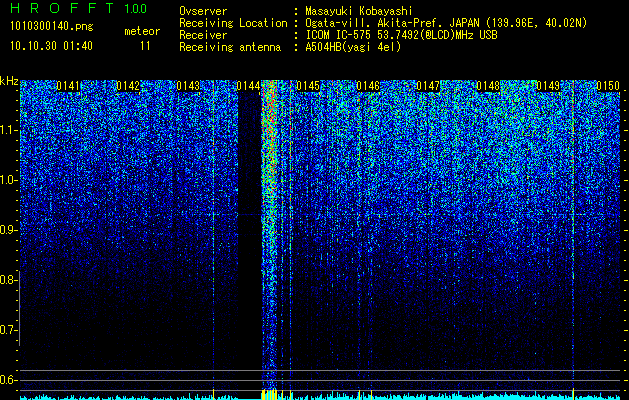
Task: Click the 0.9 kHz axis label
Action: (x=7, y=230)
